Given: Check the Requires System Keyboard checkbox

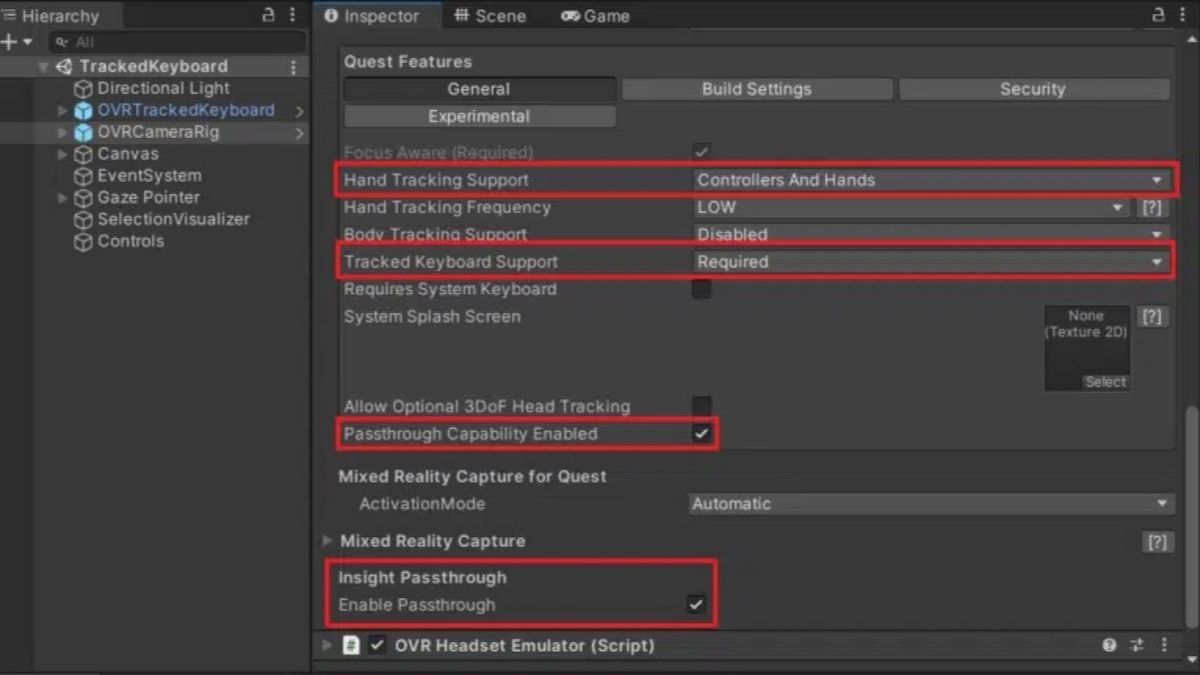Looking at the screenshot, I should [702, 290].
